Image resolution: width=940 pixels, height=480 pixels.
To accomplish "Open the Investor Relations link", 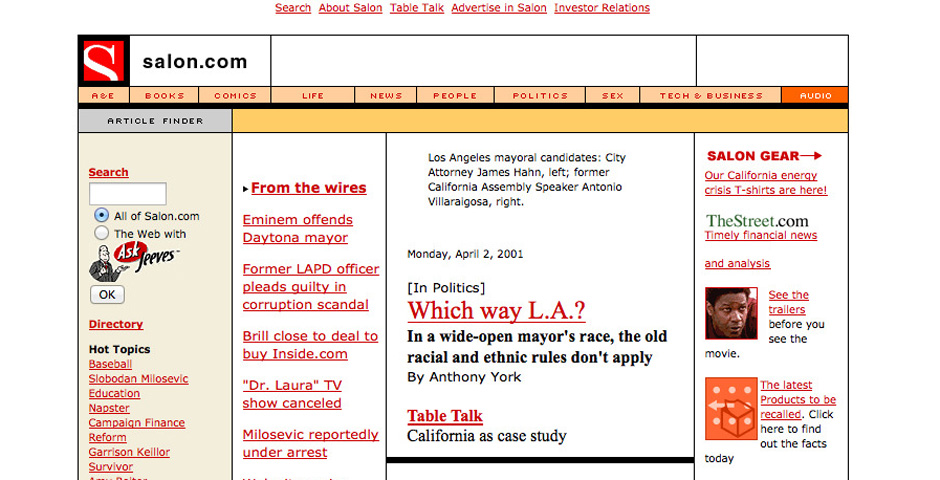I will point(602,8).
